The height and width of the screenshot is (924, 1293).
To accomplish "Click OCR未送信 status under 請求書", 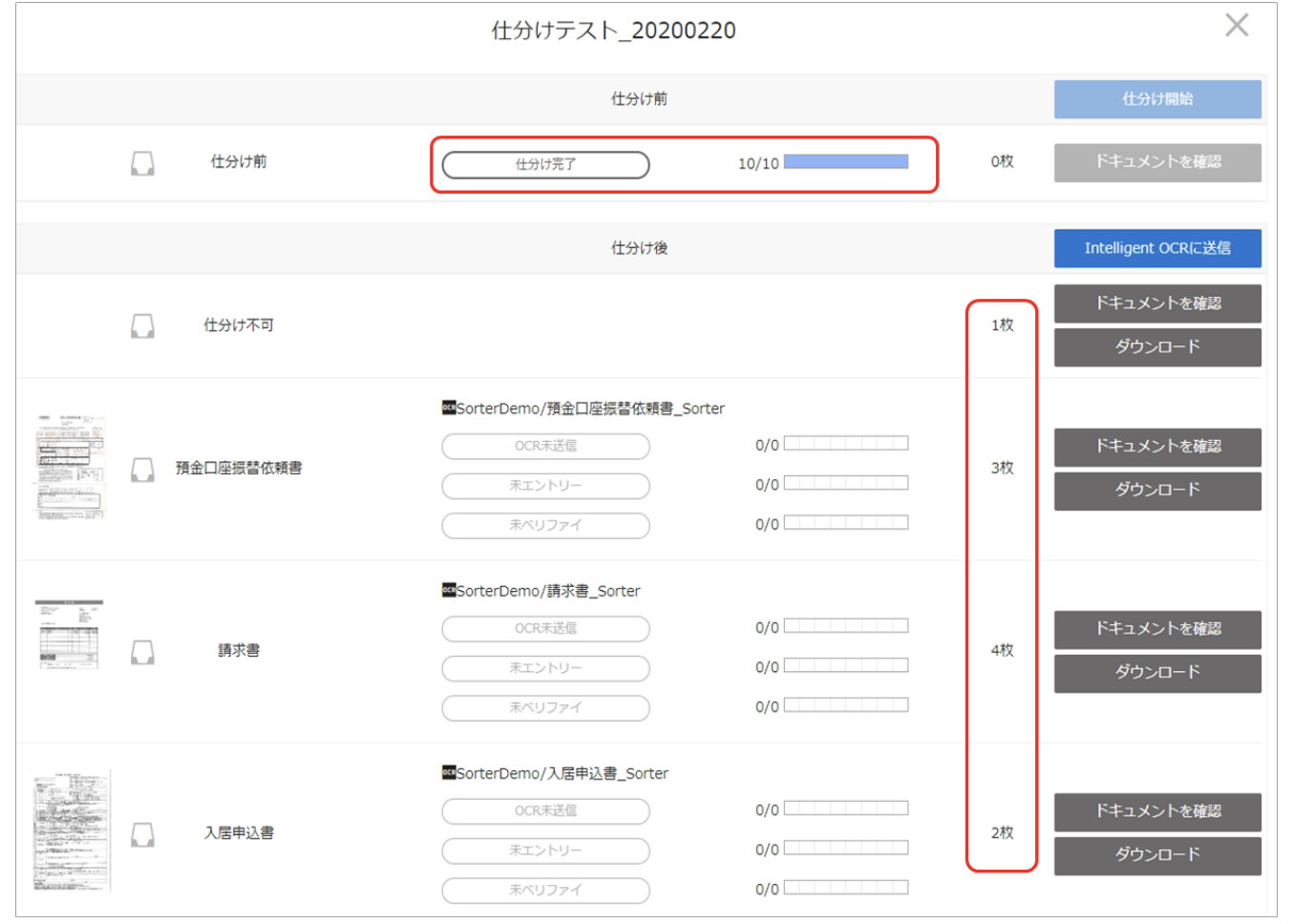I will point(545,629).
